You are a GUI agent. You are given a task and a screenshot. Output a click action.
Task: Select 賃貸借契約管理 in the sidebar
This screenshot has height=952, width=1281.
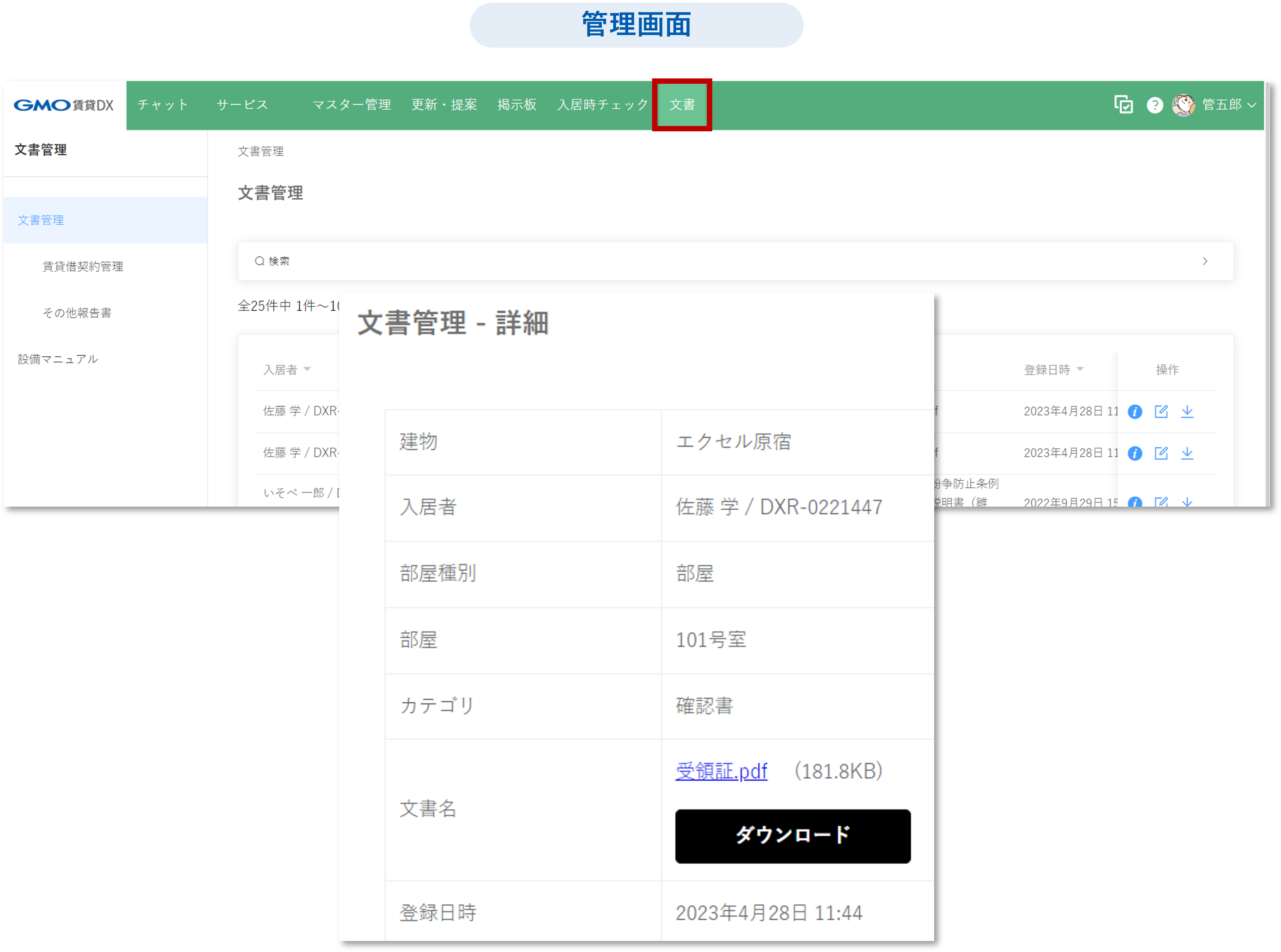82,266
